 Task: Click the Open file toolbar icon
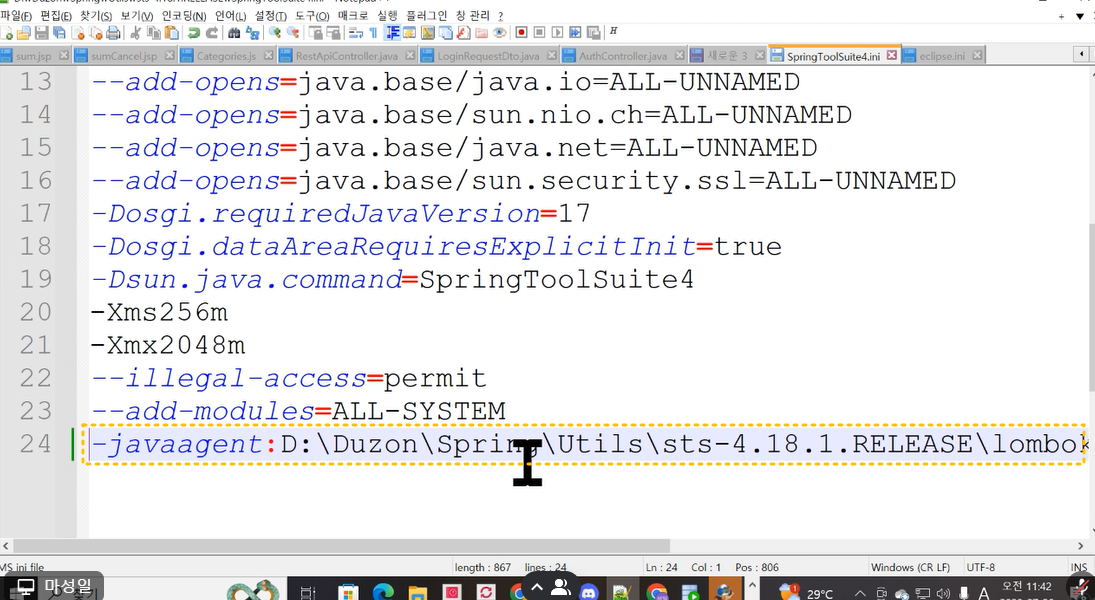coord(24,33)
